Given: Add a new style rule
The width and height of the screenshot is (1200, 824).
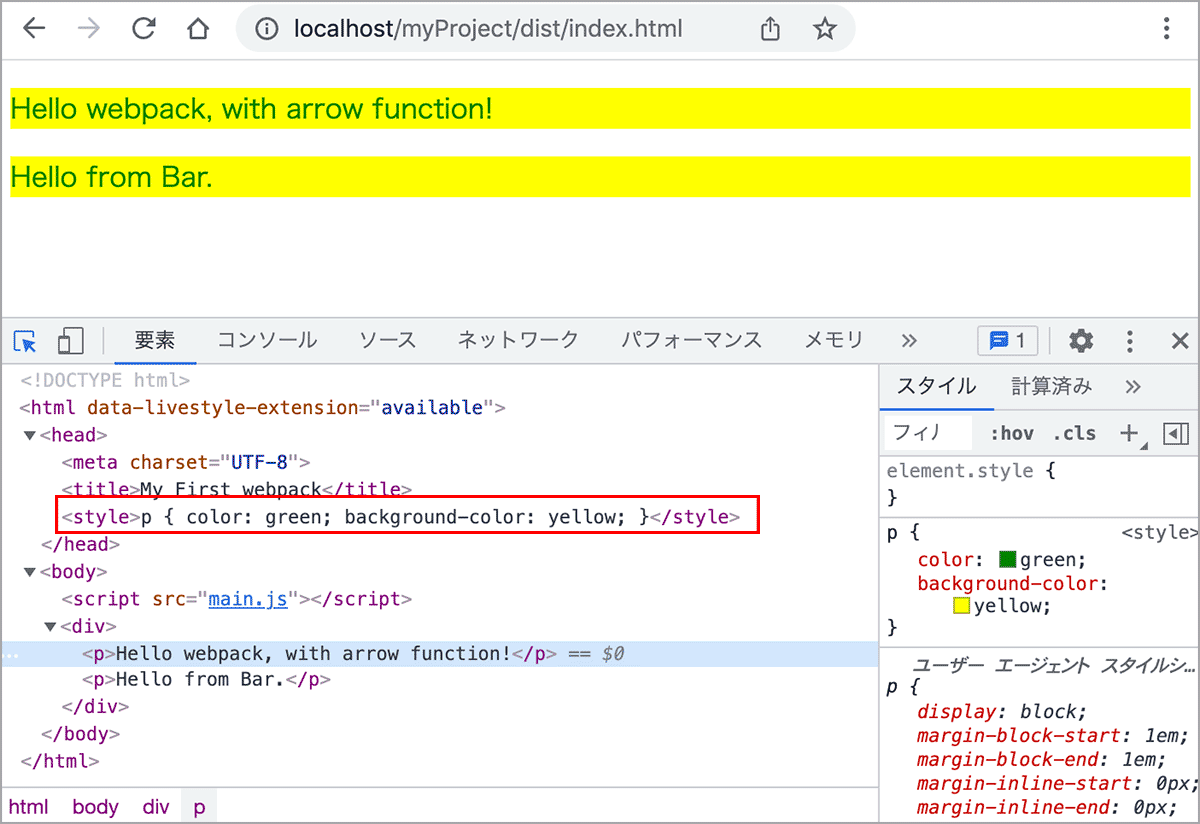Looking at the screenshot, I should (1129, 433).
